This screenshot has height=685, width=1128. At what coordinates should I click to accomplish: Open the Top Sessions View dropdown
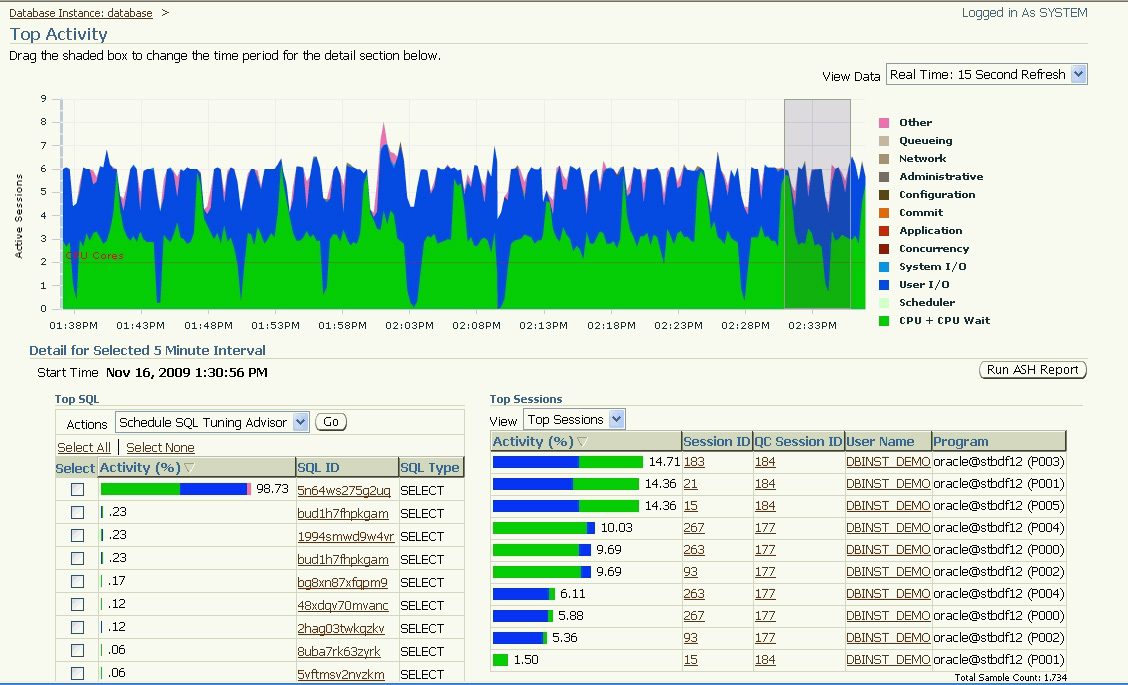tap(616, 420)
